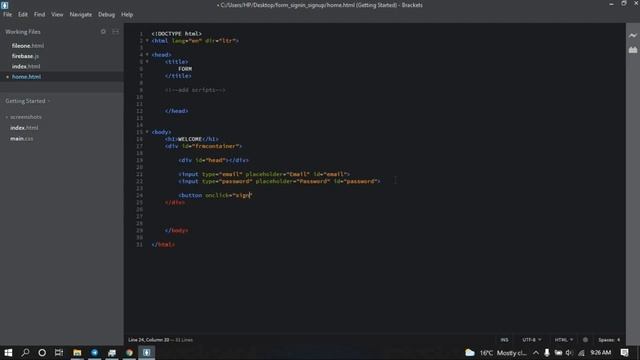
Task: Click the Brackets taskbar icon
Action: pos(147,353)
